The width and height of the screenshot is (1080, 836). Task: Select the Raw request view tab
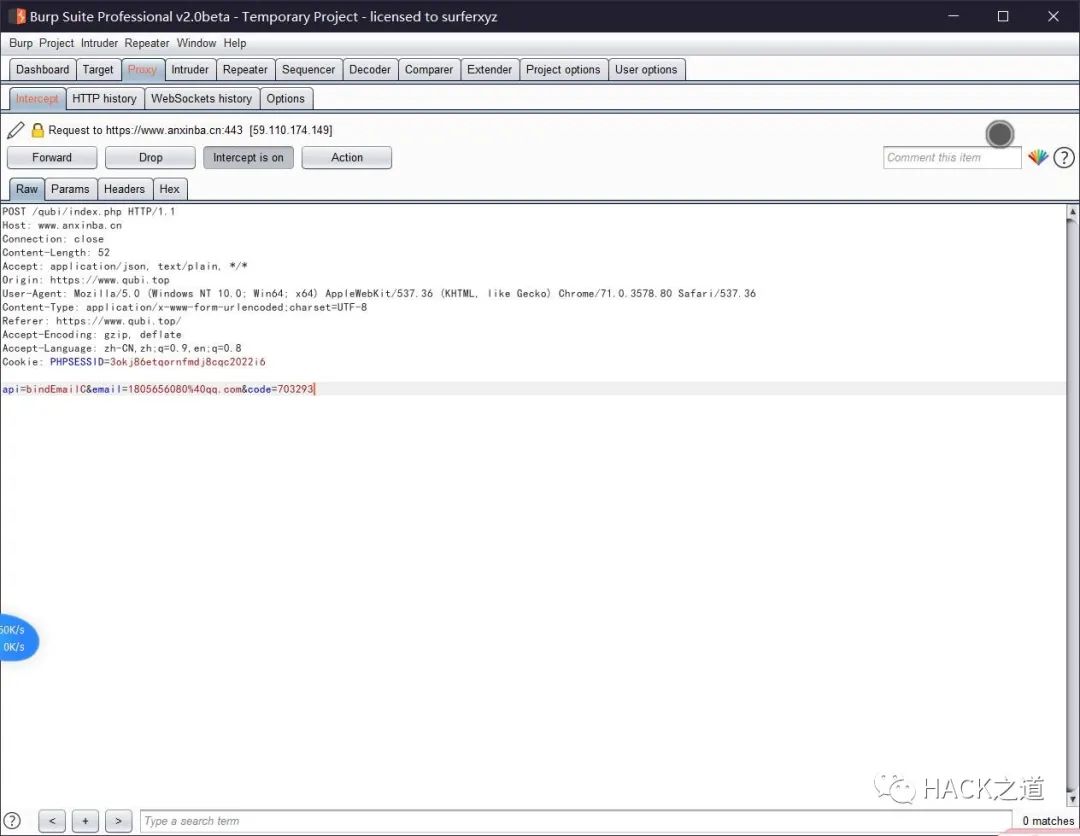tap(27, 189)
